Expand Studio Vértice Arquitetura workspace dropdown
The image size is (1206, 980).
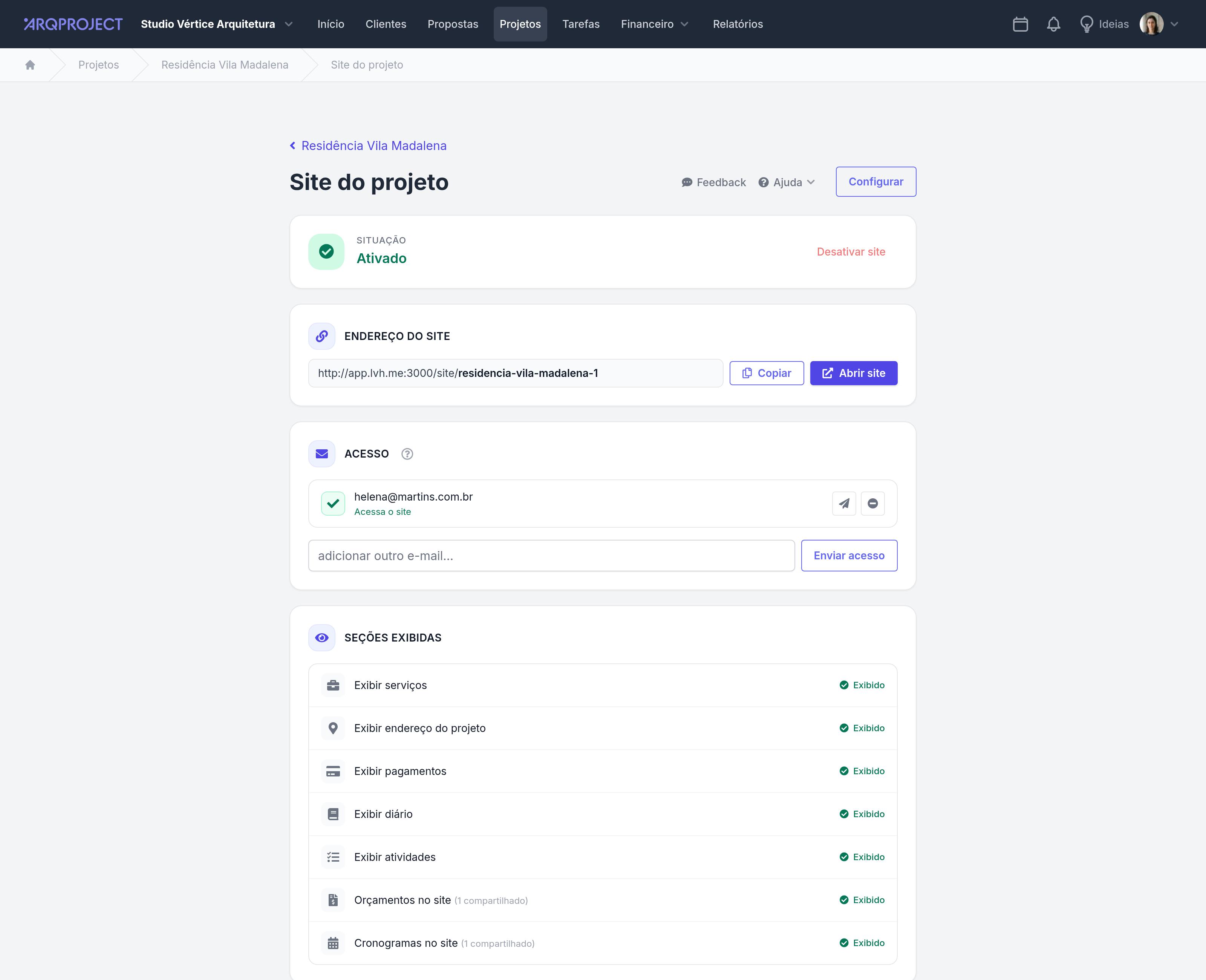point(217,24)
